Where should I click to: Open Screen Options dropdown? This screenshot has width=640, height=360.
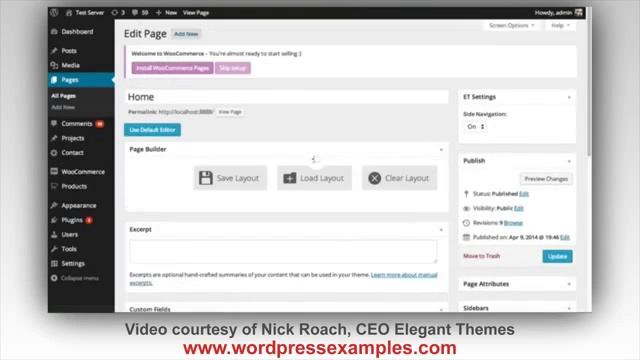[511, 25]
